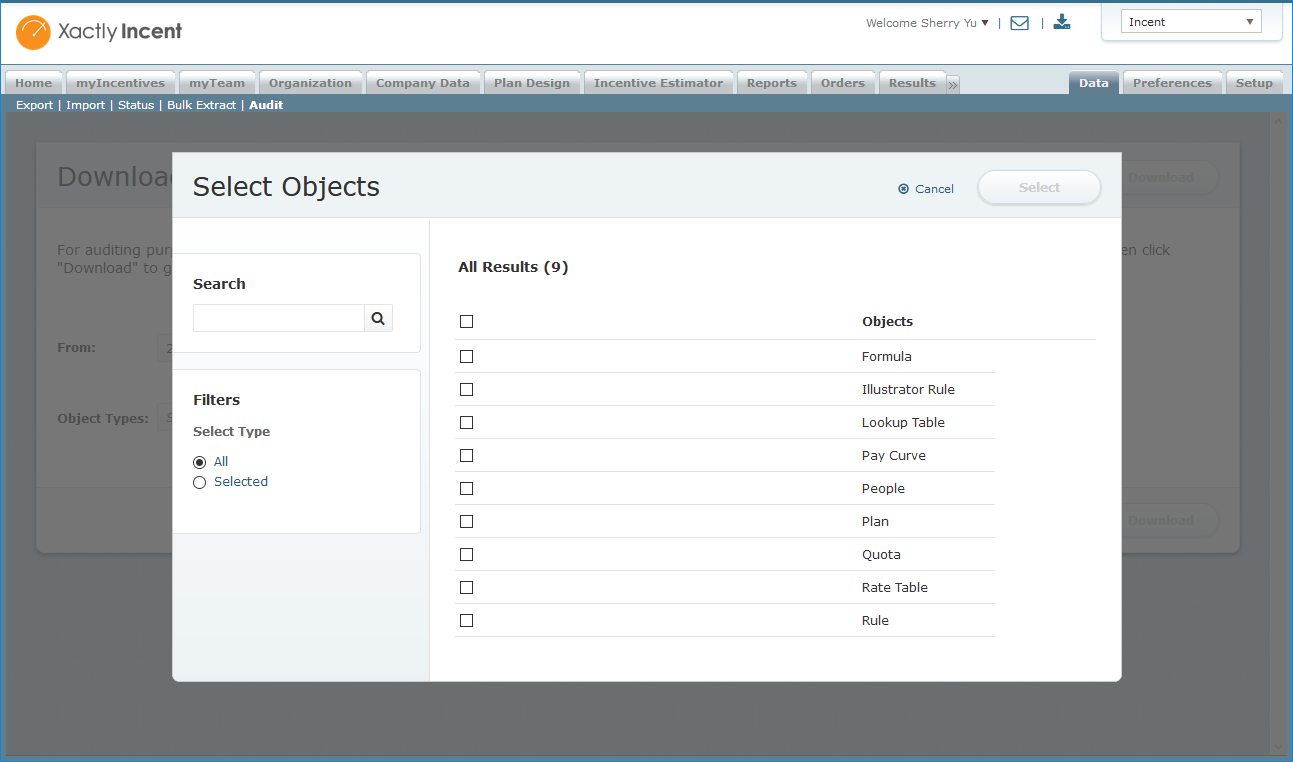Expand the Welcome Sherry Yu user menu

pyautogui.click(x=927, y=23)
